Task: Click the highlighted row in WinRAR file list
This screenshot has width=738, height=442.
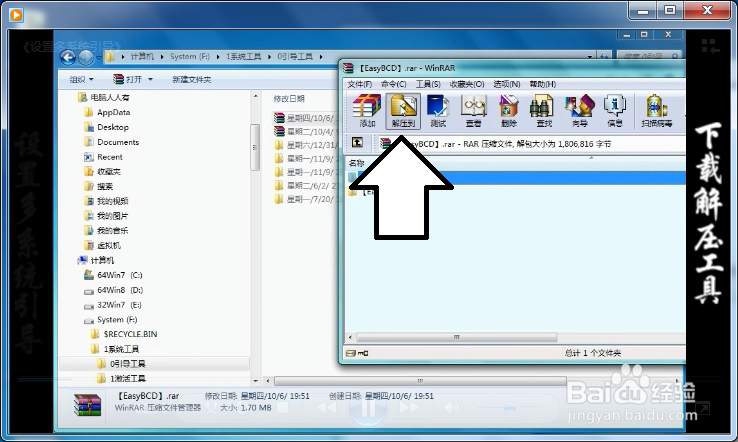Action: [516, 177]
